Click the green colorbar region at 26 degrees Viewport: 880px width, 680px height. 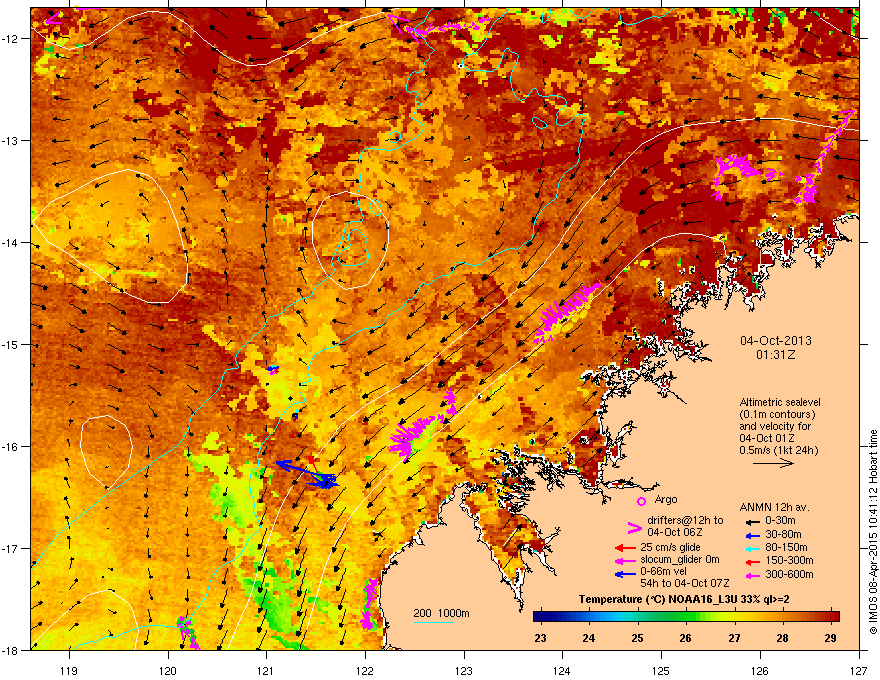(686, 617)
